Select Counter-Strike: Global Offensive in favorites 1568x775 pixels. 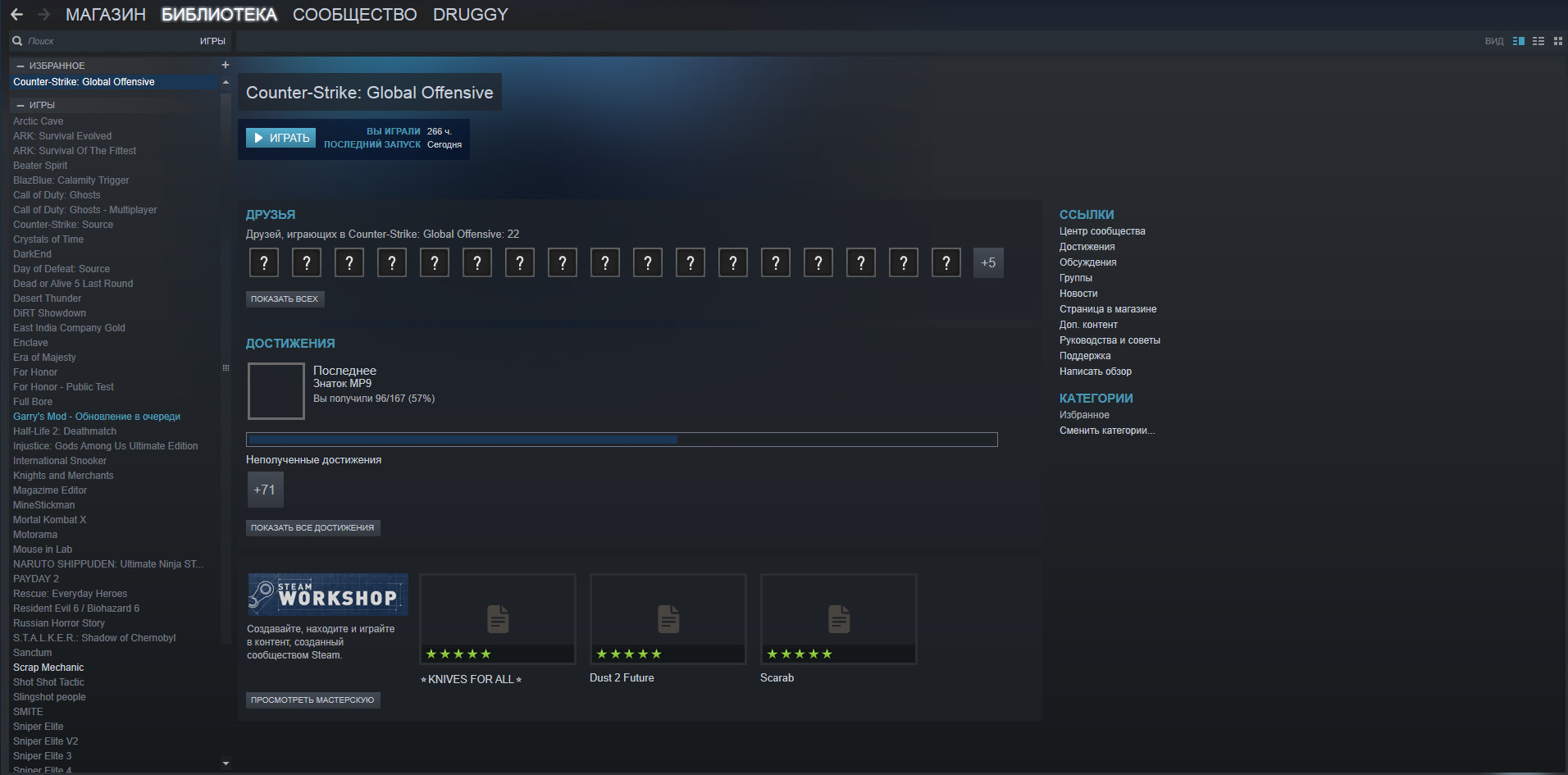[x=115, y=82]
